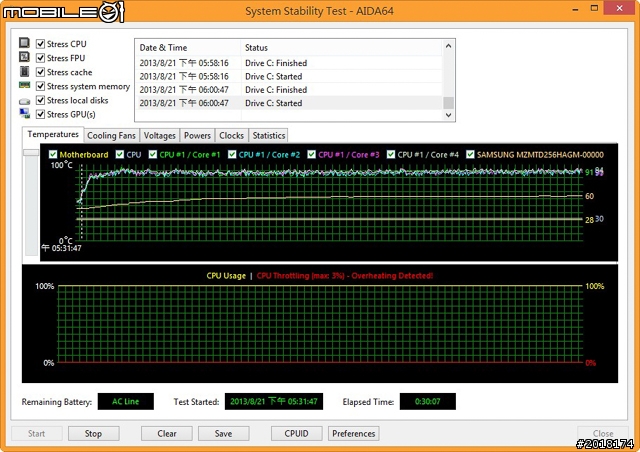Click the Elapsed Time value 0:30:07
The height and width of the screenshot is (452, 640).
tap(428, 401)
